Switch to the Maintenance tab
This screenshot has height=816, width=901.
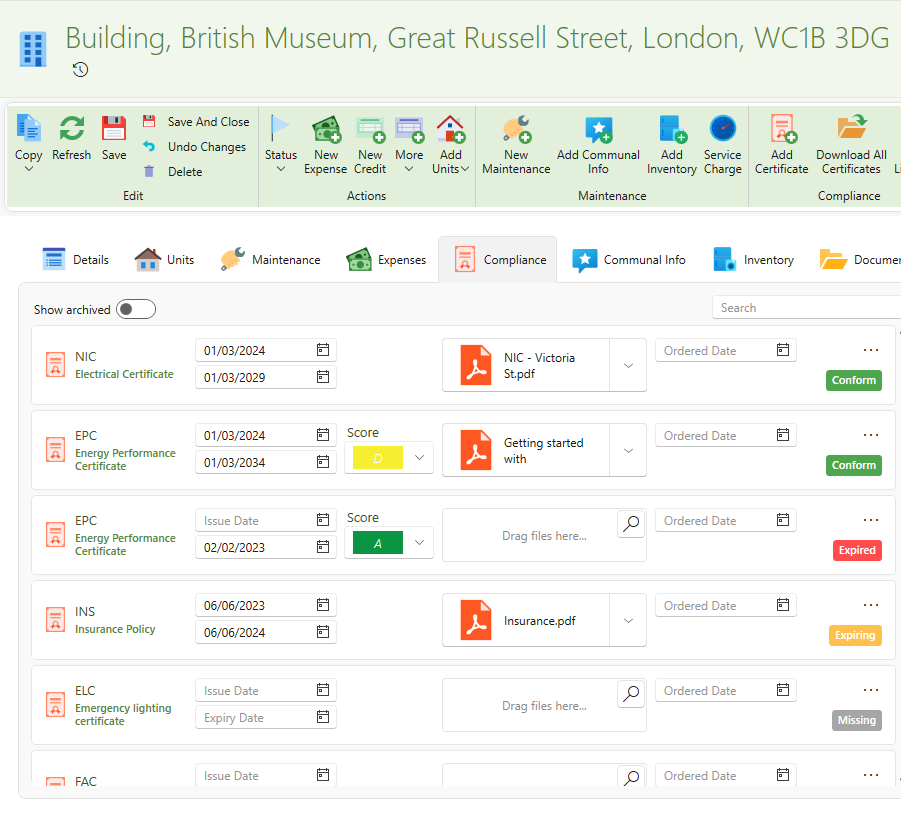pos(270,260)
